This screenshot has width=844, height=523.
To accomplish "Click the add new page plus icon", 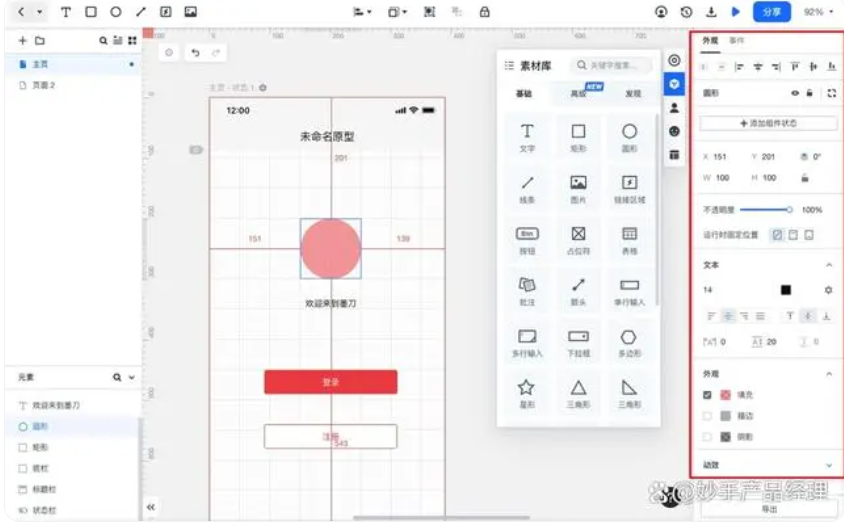I will point(23,41).
